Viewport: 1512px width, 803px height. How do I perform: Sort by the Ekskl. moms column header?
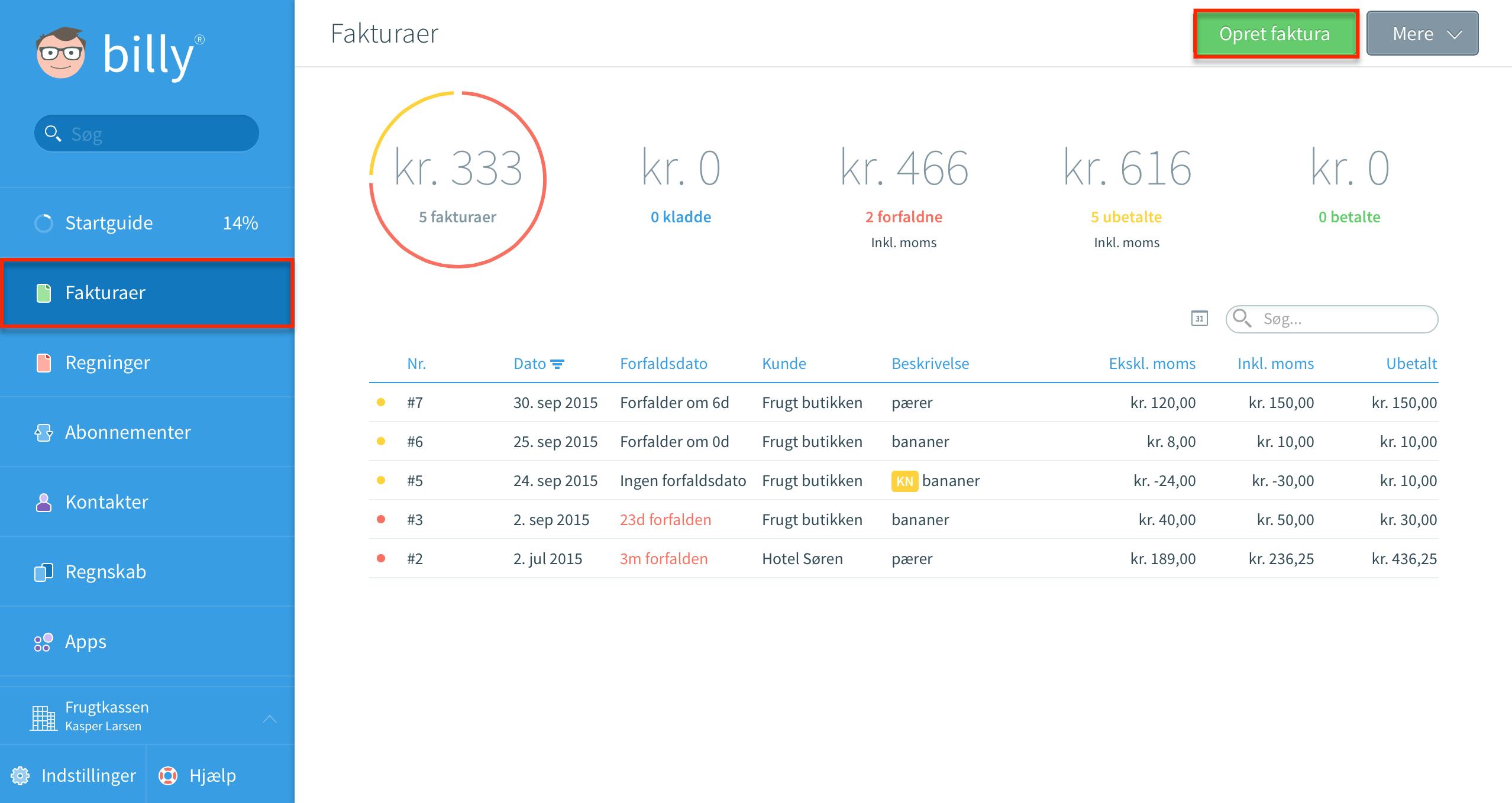(x=1152, y=364)
